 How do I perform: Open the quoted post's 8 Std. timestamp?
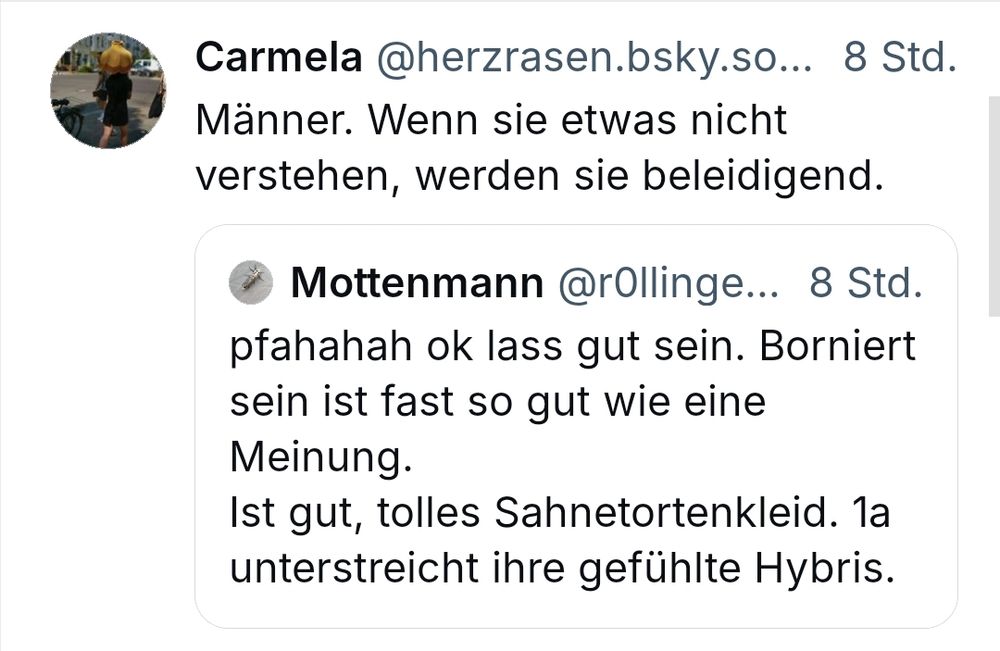[x=855, y=283]
